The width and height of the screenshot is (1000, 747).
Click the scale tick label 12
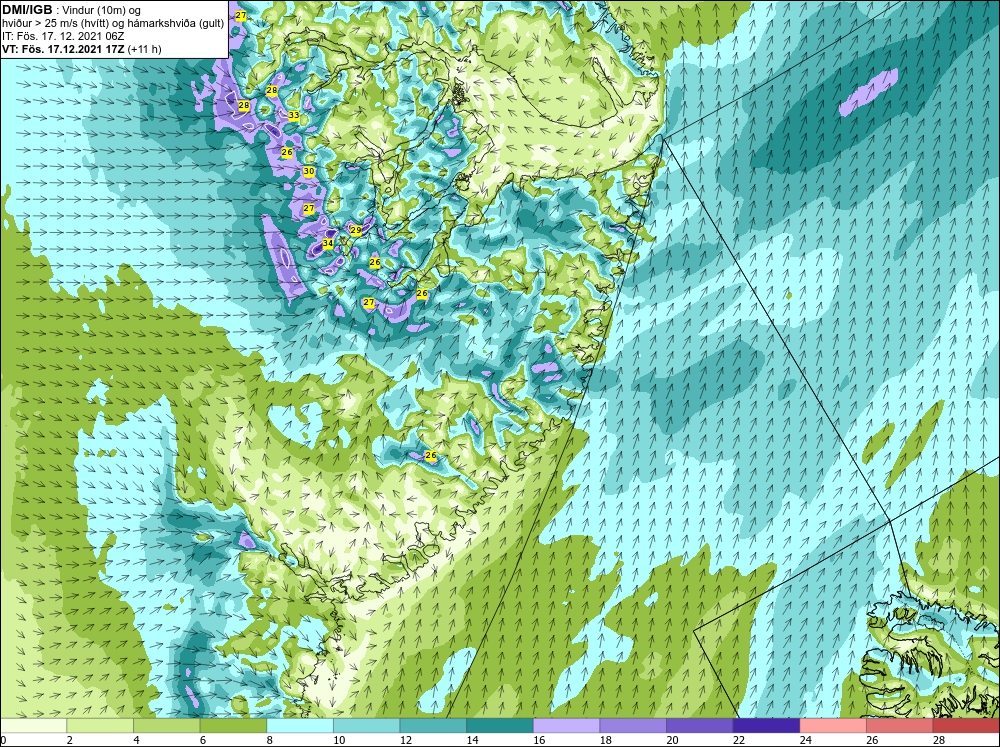click(406, 740)
